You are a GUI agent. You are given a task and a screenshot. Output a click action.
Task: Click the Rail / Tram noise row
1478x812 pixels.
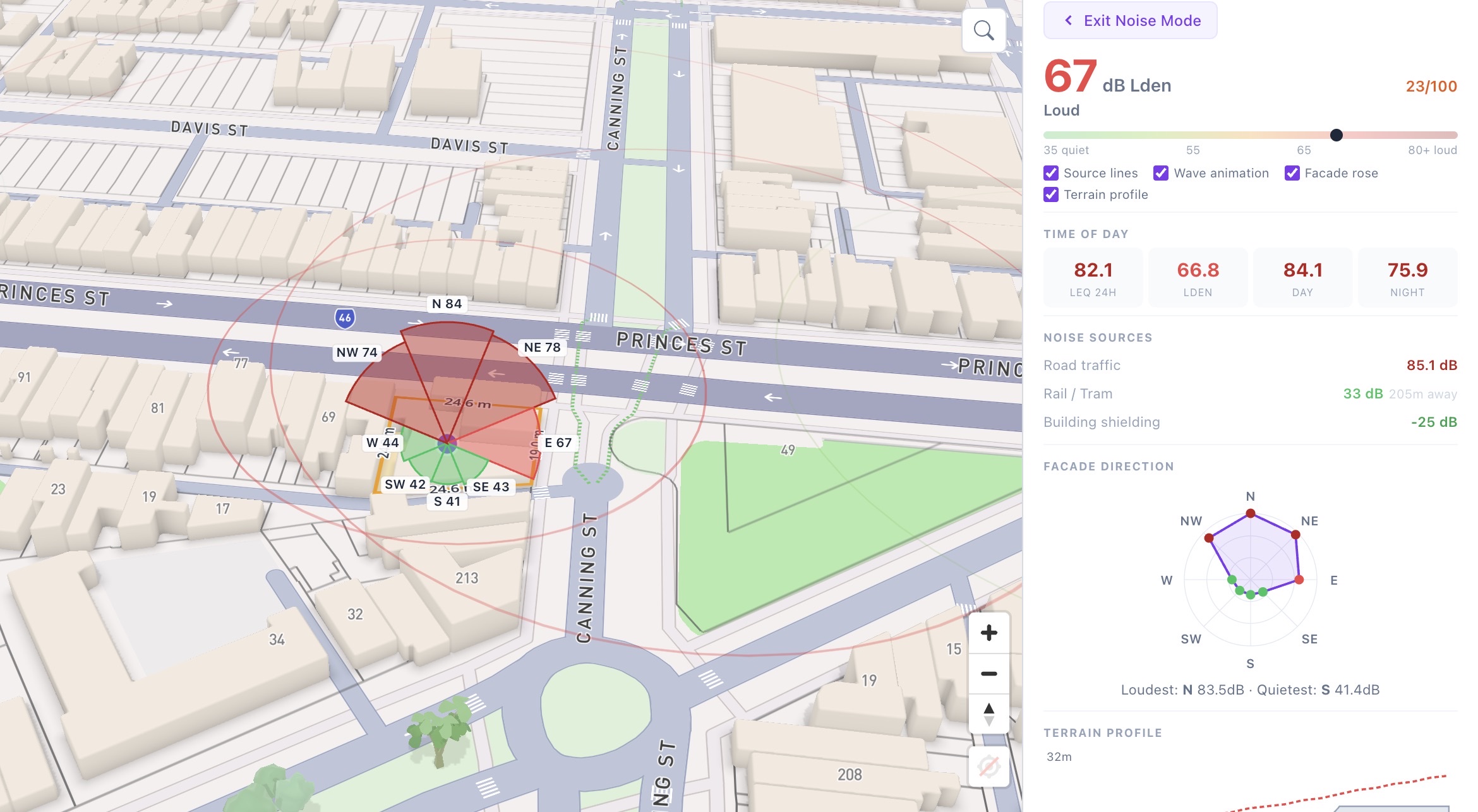[1251, 394]
